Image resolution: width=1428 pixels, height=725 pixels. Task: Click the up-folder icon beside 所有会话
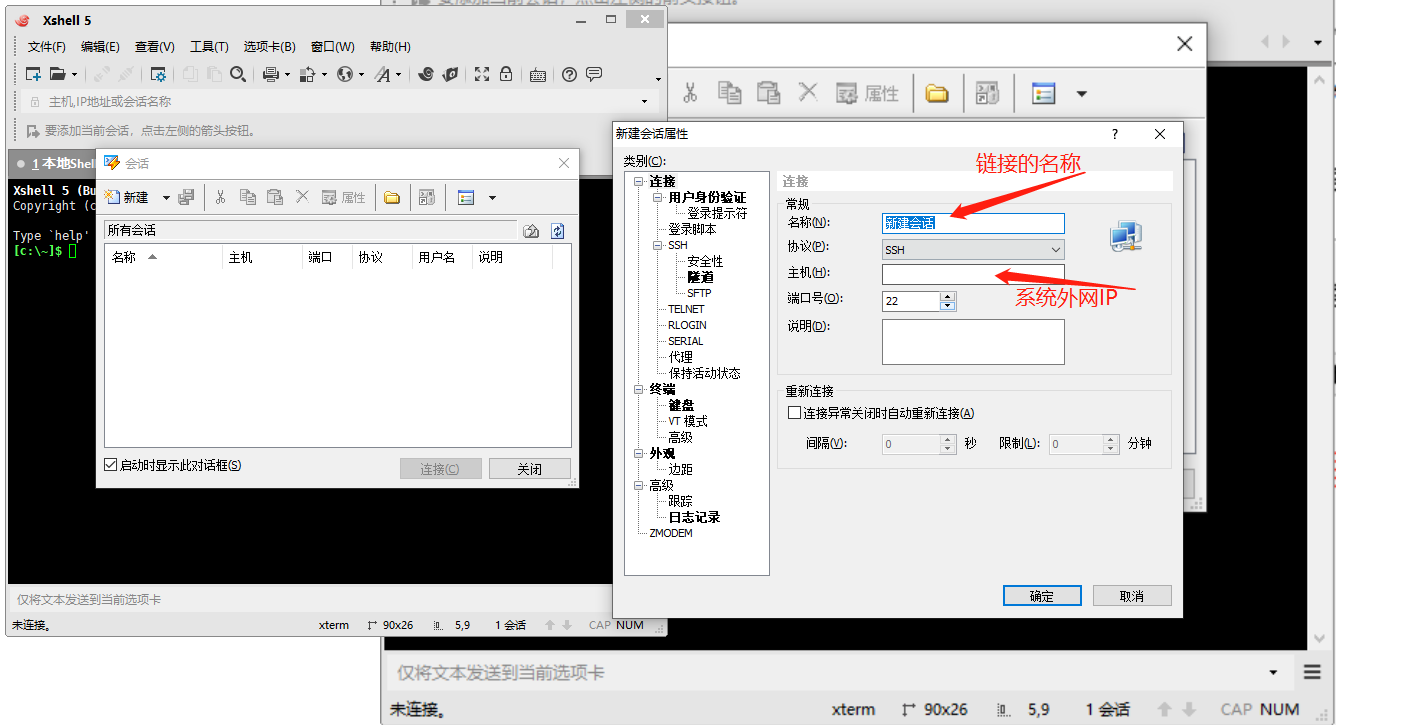(531, 230)
